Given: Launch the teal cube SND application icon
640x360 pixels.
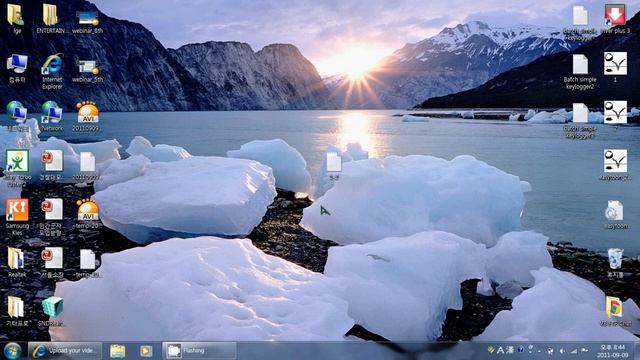Looking at the screenshot, I should [52, 307].
